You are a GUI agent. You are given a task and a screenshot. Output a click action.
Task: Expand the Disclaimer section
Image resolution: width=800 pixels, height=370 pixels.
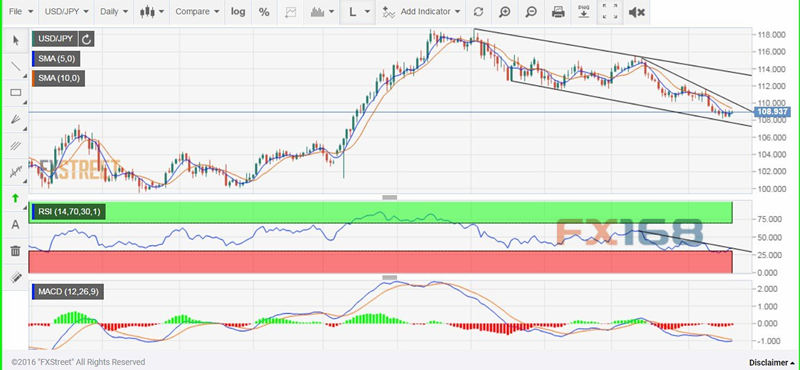coord(772,363)
